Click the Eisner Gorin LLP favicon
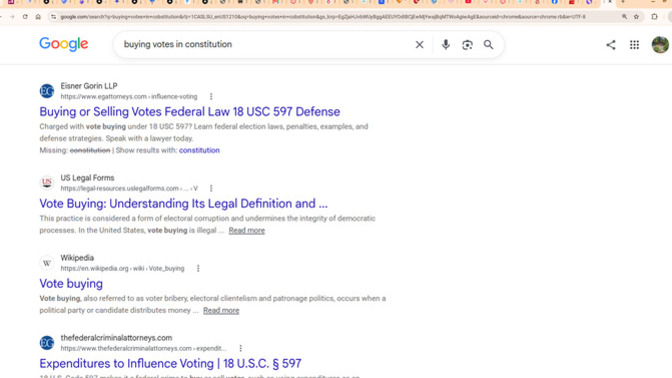 (47, 91)
